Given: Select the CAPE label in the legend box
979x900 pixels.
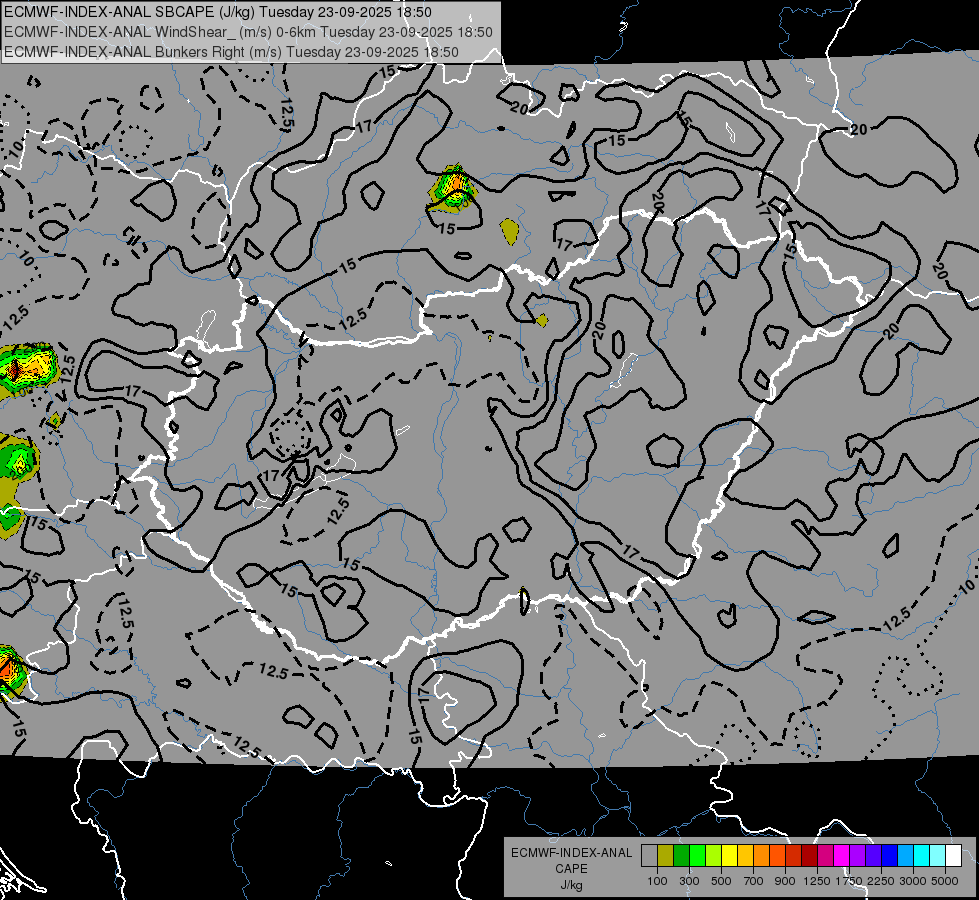Looking at the screenshot, I should (x=571, y=869).
